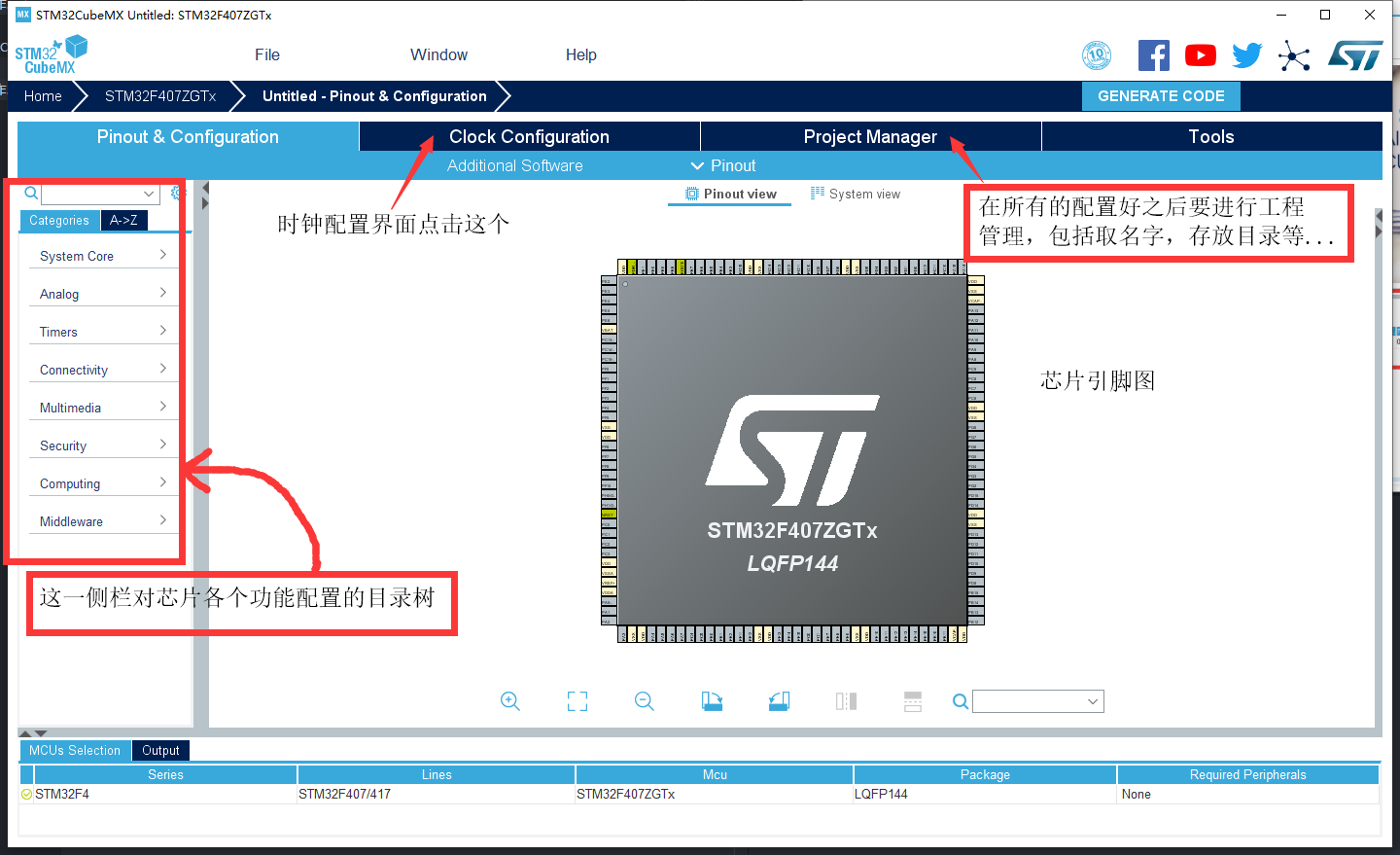The image size is (1400, 855).
Task: Switch to Project Manager tab
Action: 870,136
